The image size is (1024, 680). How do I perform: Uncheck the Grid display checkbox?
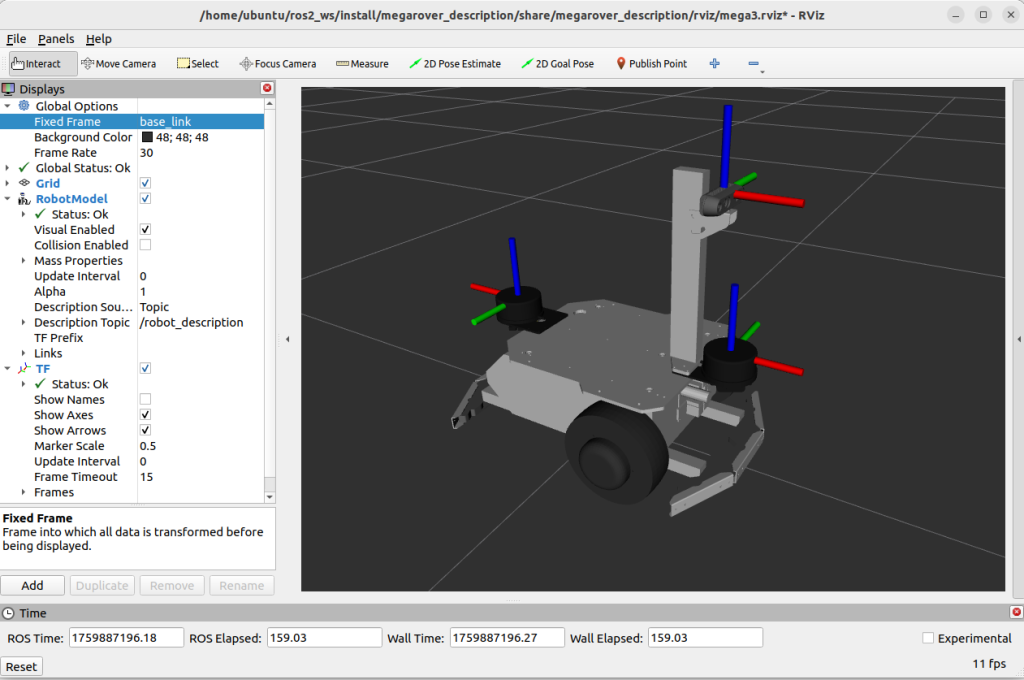145,184
